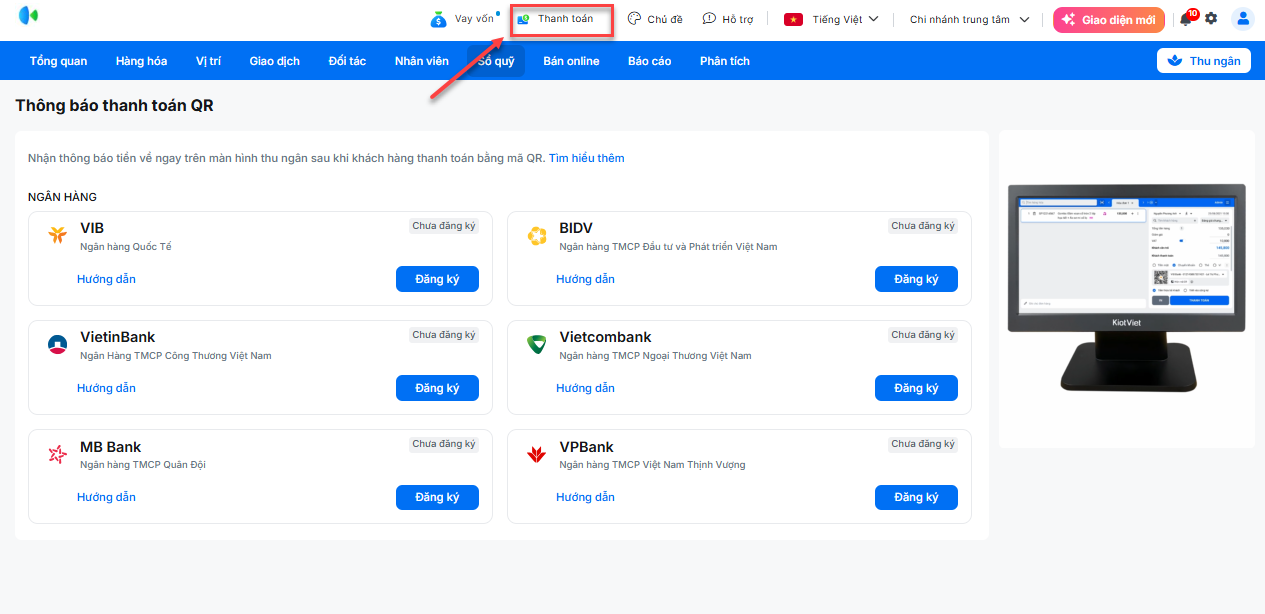The height and width of the screenshot is (614, 1265).
Task: Open the Hàng hóa menu
Action: pos(141,61)
